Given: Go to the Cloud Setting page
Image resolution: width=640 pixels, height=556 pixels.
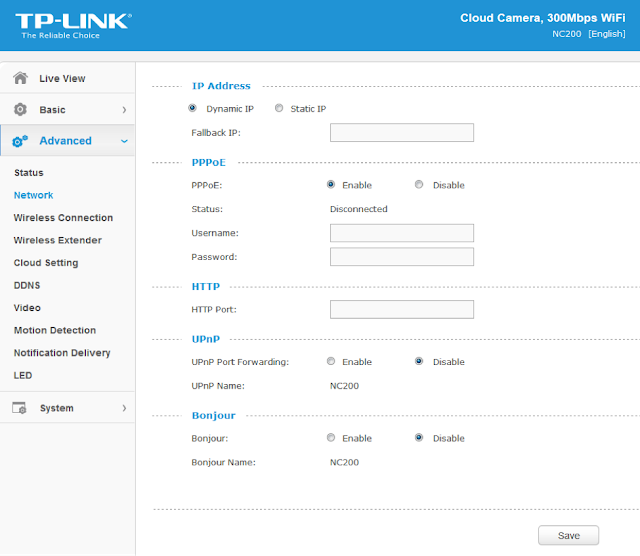Looking at the screenshot, I should click(x=46, y=263).
